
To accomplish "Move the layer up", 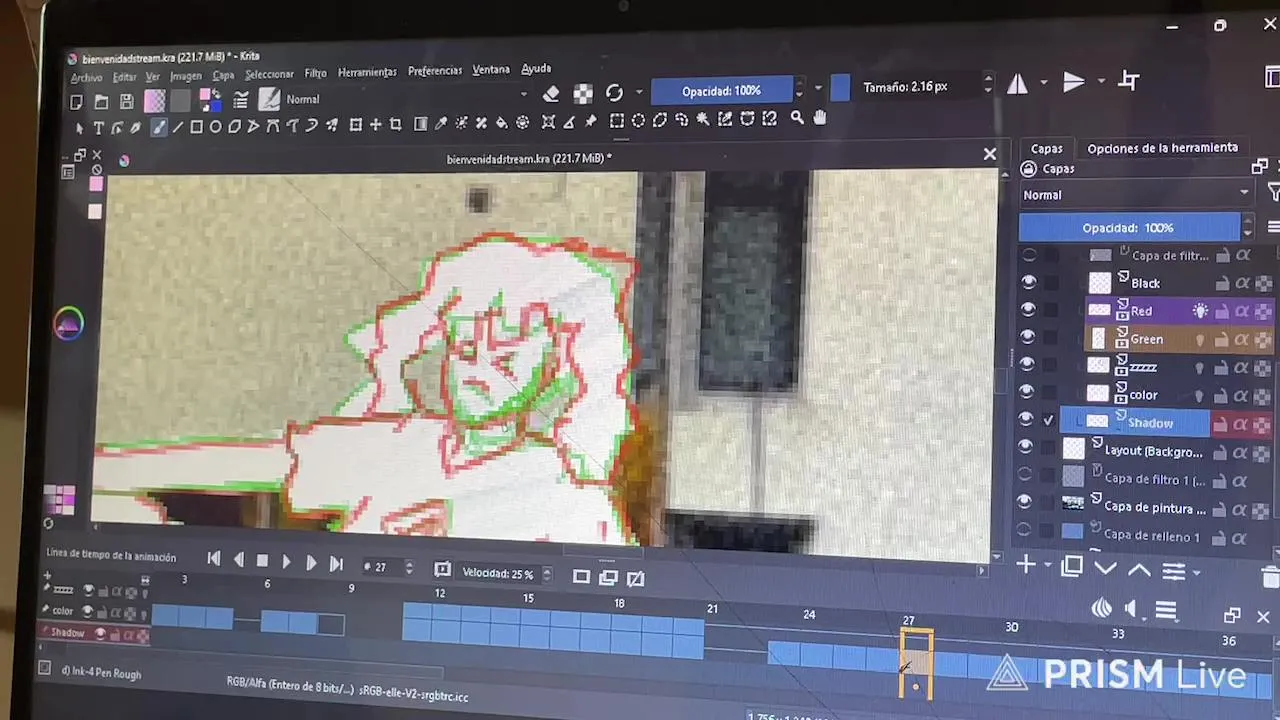I will click(1139, 569).
